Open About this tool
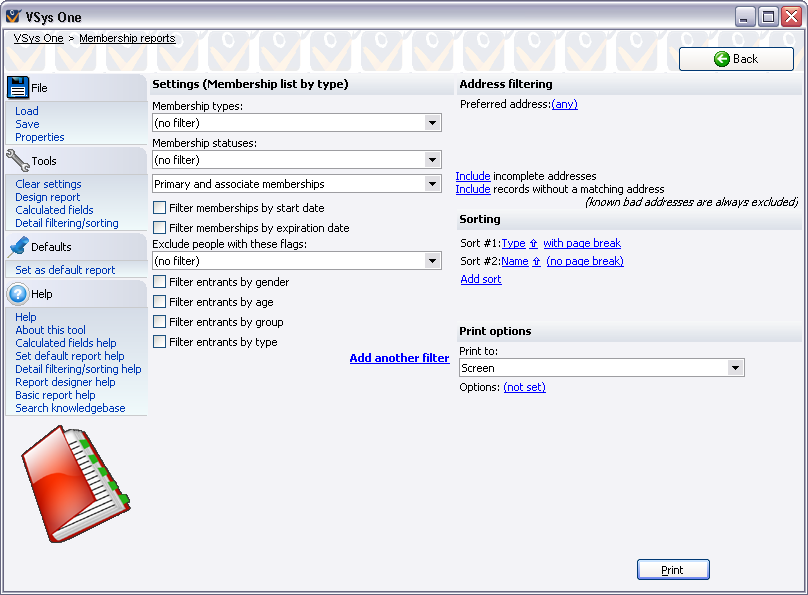Viewport: 808px width, 595px height. pyautogui.click(x=50, y=330)
